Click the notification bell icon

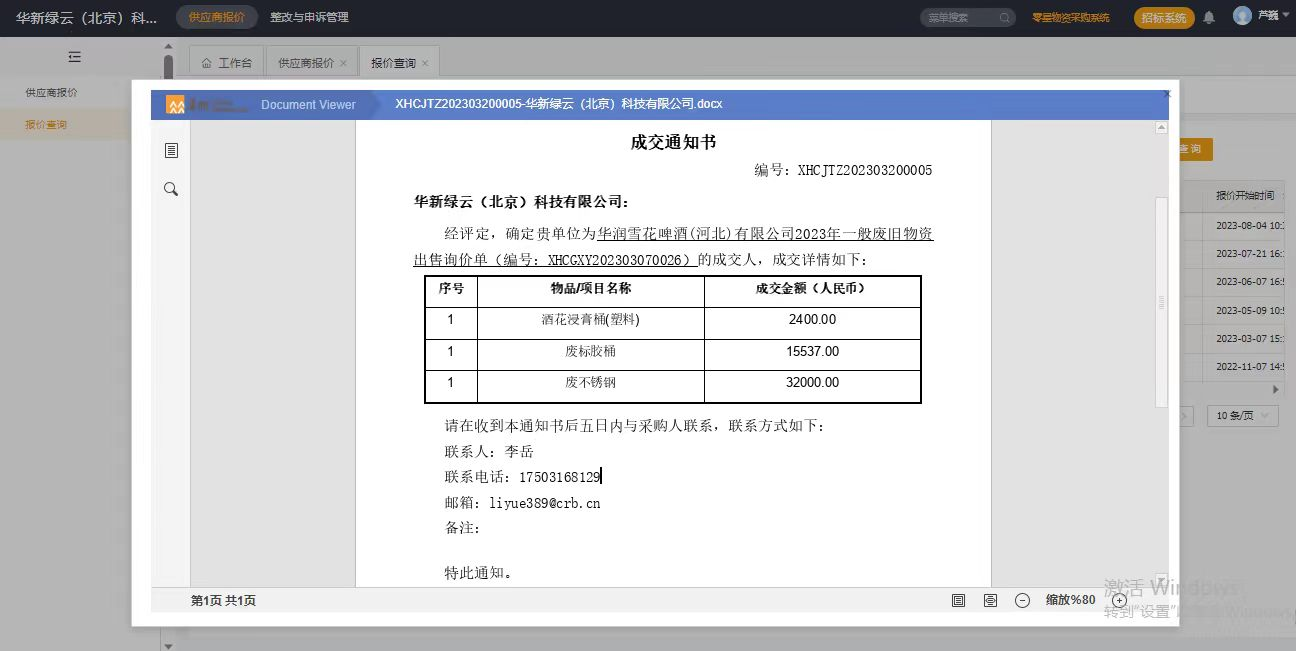[1209, 18]
